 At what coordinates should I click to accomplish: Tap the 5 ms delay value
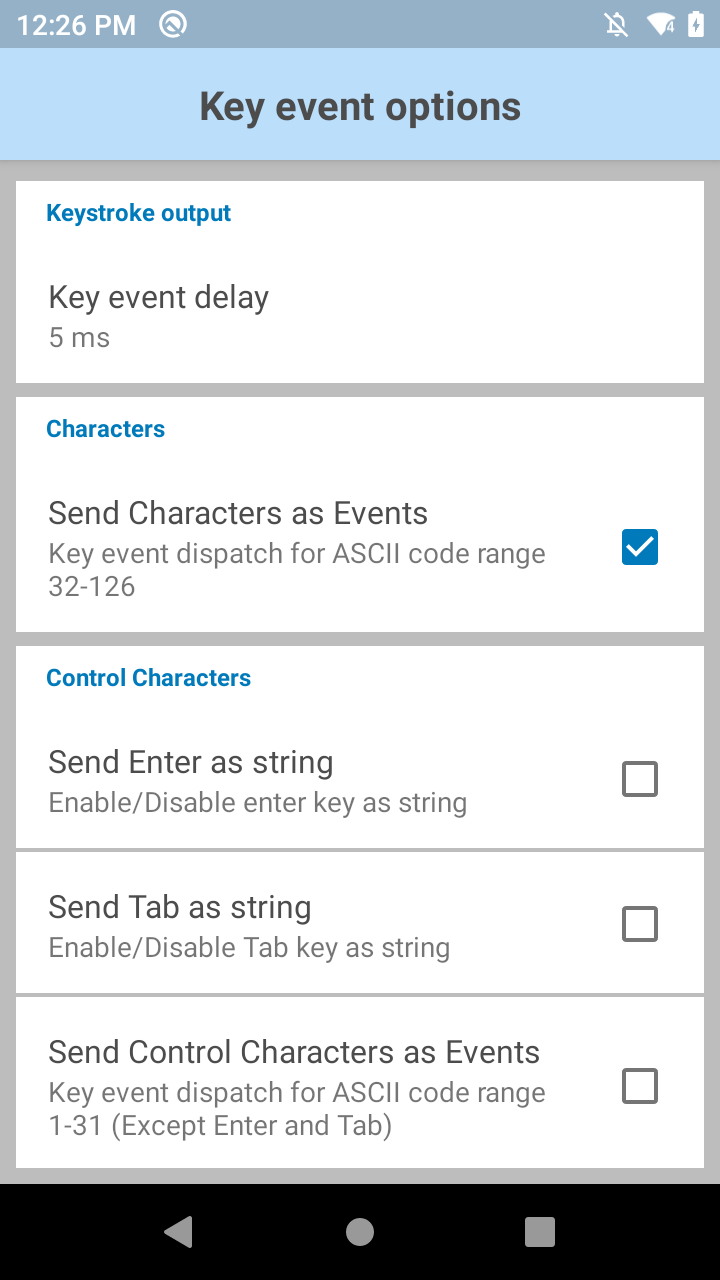pos(79,338)
